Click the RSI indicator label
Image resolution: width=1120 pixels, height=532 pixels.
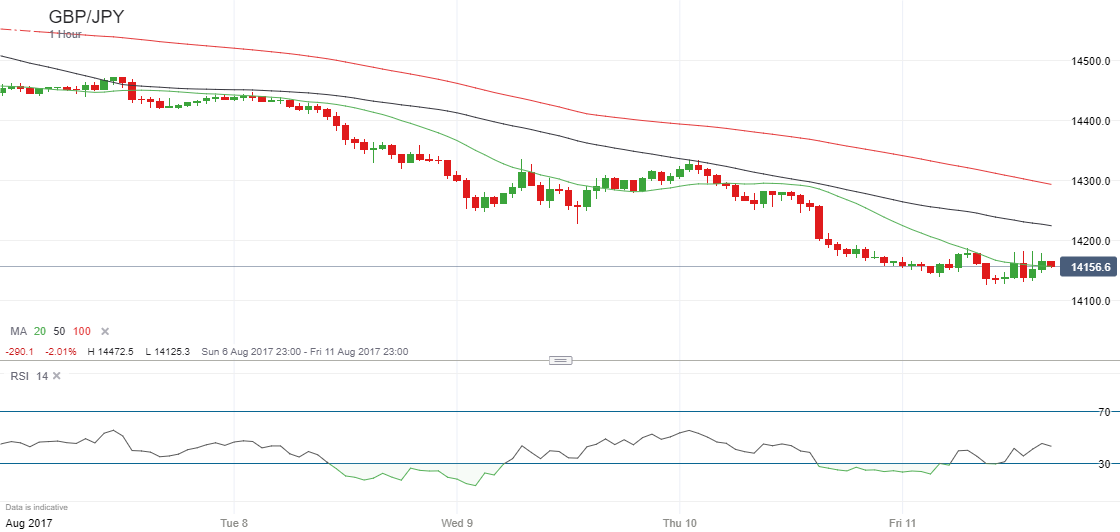[19, 376]
